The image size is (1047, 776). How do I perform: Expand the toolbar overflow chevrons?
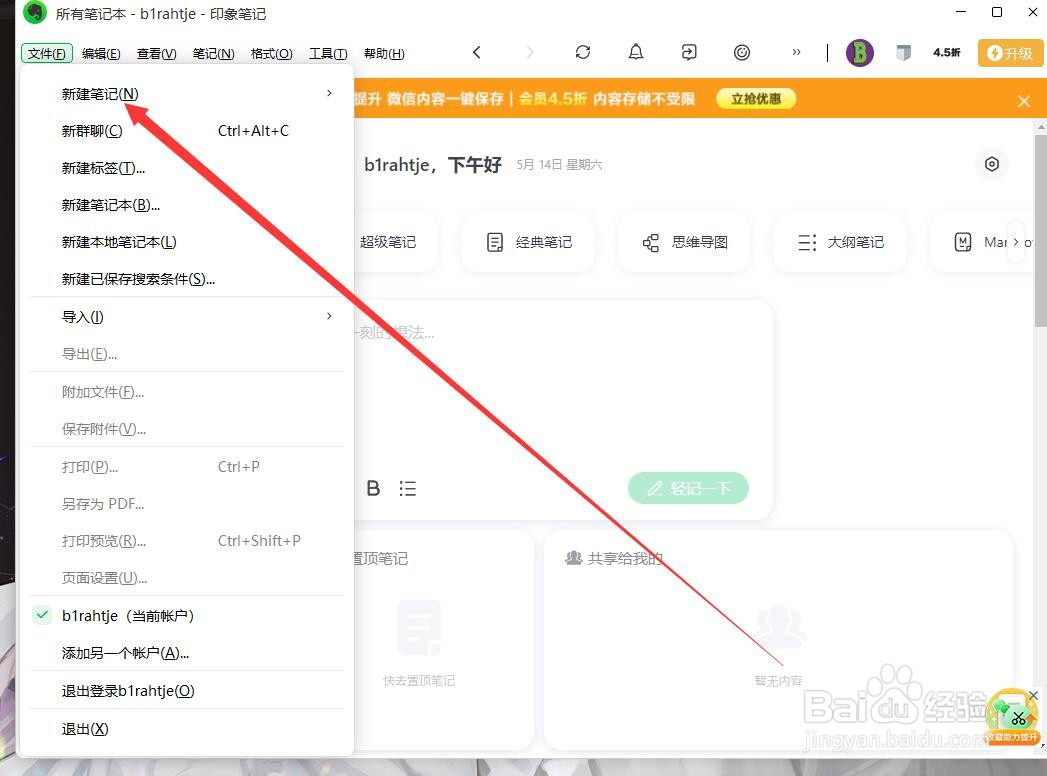click(796, 52)
